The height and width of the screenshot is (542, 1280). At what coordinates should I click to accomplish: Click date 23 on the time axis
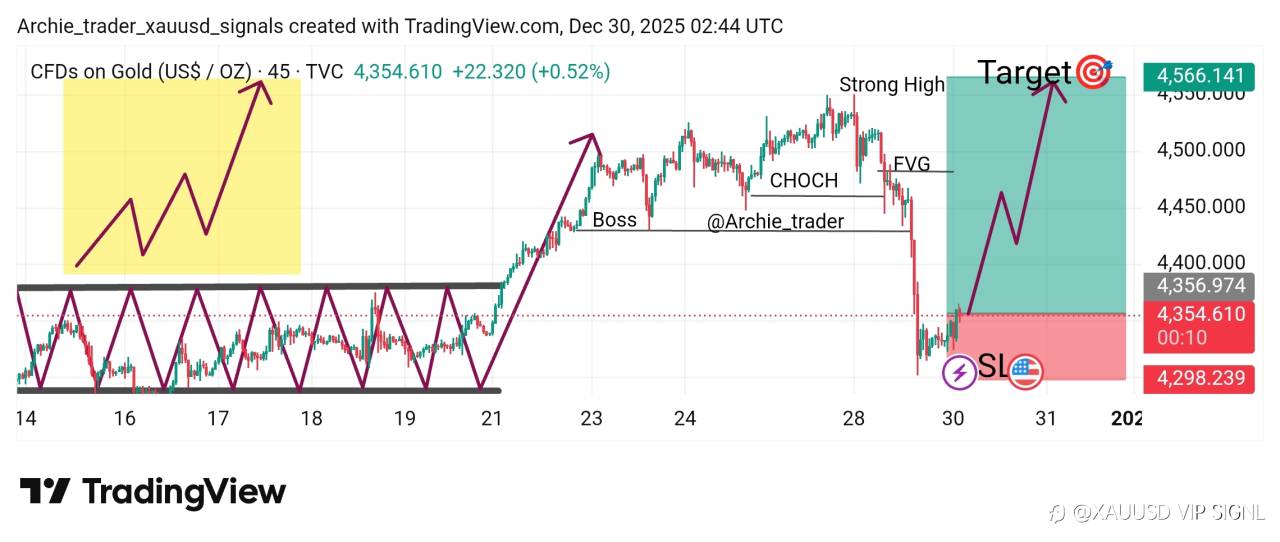coord(591,418)
